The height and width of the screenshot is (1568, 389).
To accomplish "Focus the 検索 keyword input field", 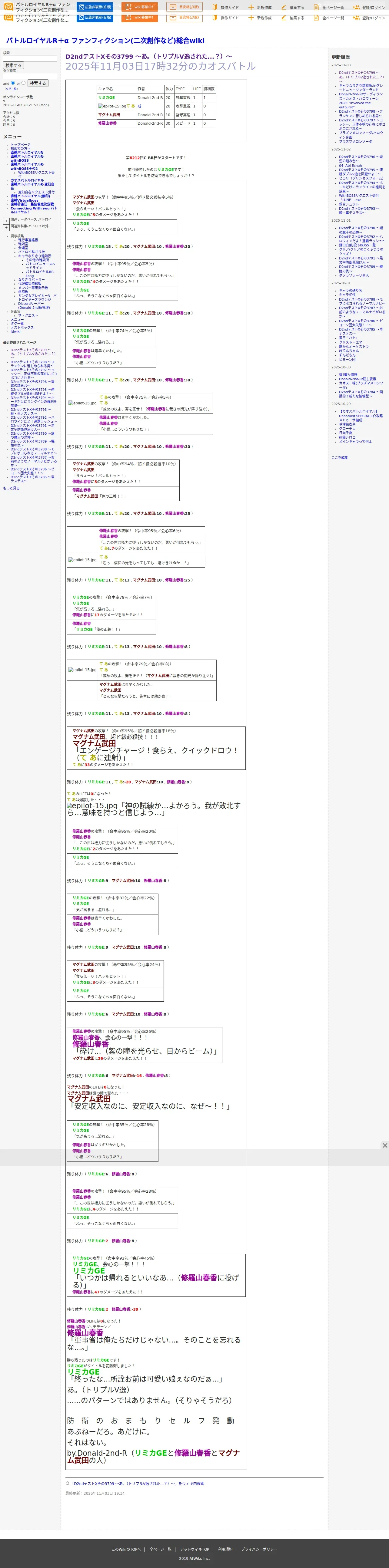I will pyautogui.click(x=30, y=58).
